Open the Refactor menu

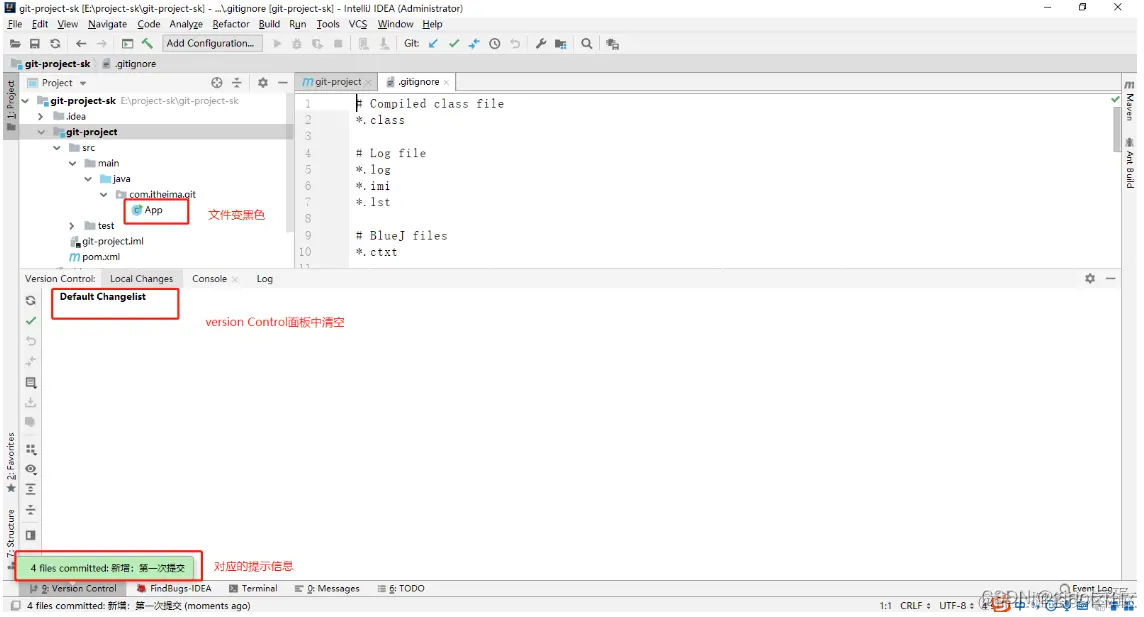point(231,24)
